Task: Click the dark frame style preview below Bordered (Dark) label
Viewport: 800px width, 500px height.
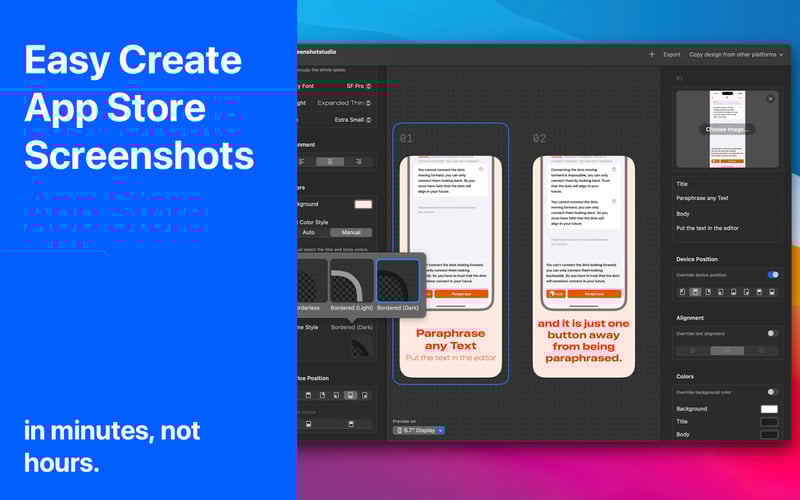Action: coord(360,348)
